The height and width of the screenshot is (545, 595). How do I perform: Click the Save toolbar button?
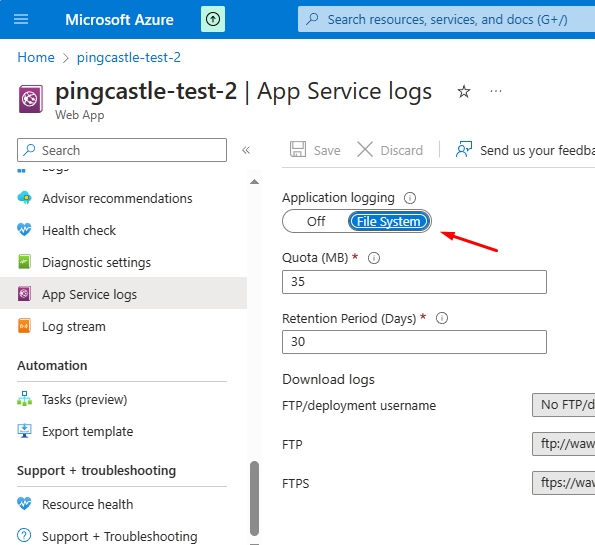pyautogui.click(x=315, y=150)
